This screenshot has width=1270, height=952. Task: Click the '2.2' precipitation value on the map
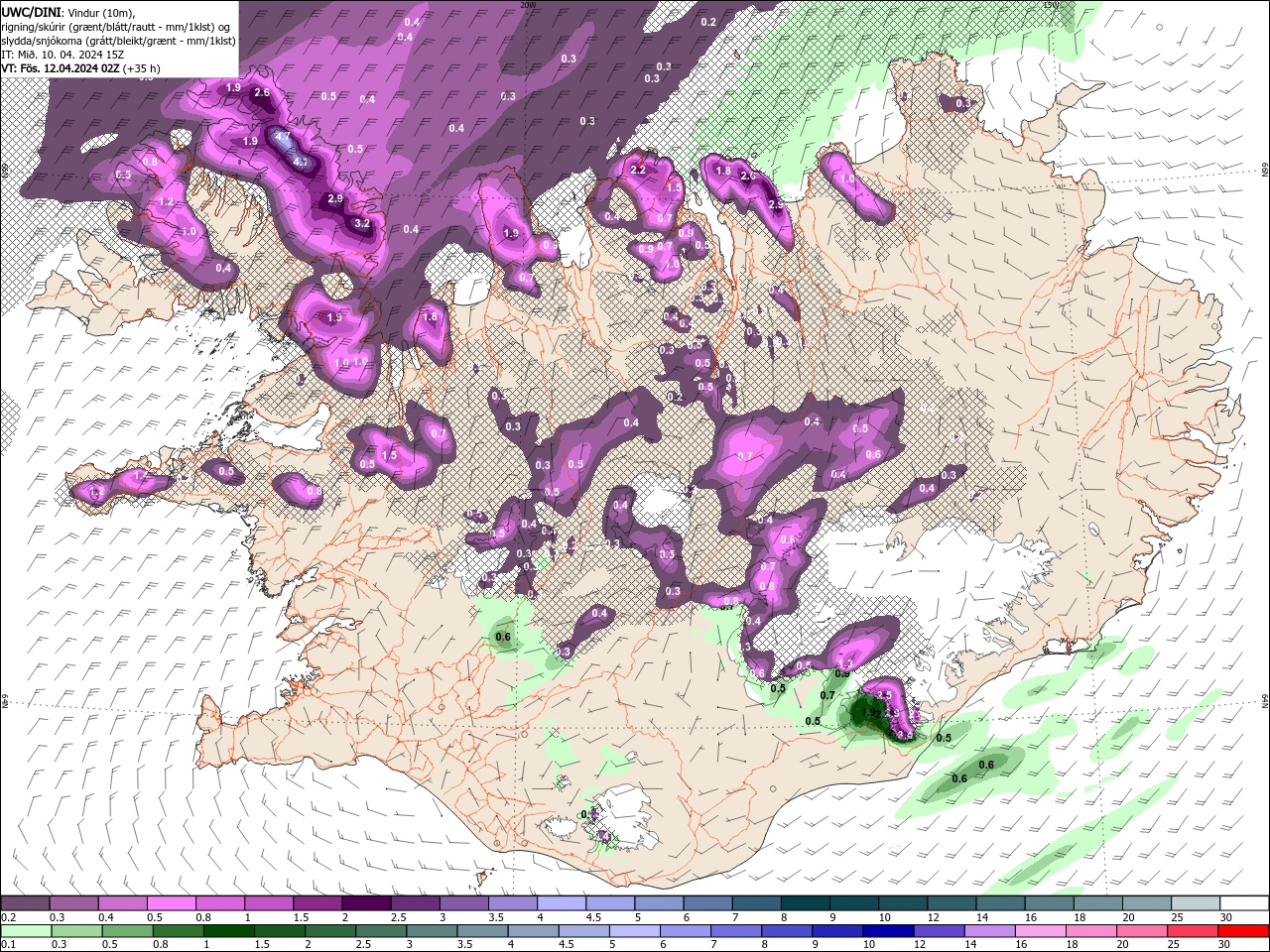pyautogui.click(x=638, y=170)
